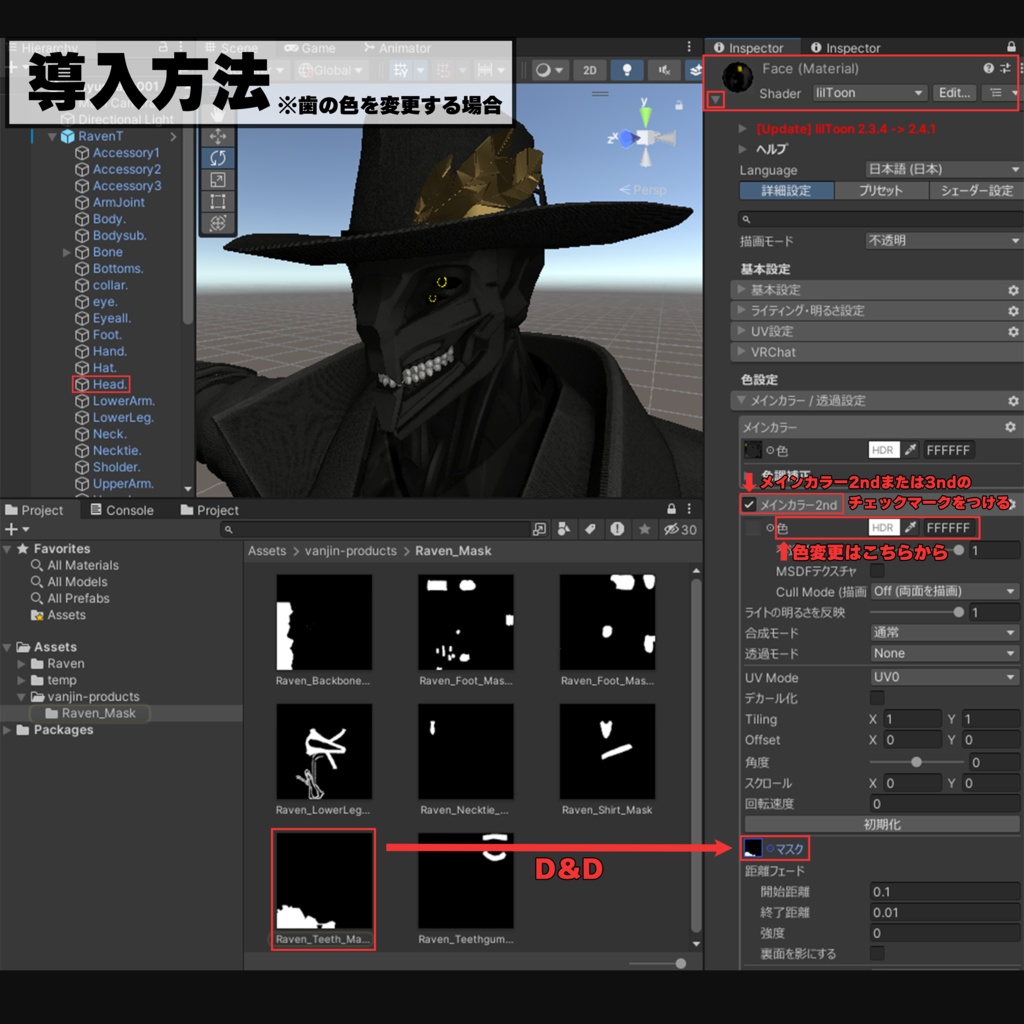Select the Scale tool in scene toolbar
1024x1024 pixels.
pos(217,180)
